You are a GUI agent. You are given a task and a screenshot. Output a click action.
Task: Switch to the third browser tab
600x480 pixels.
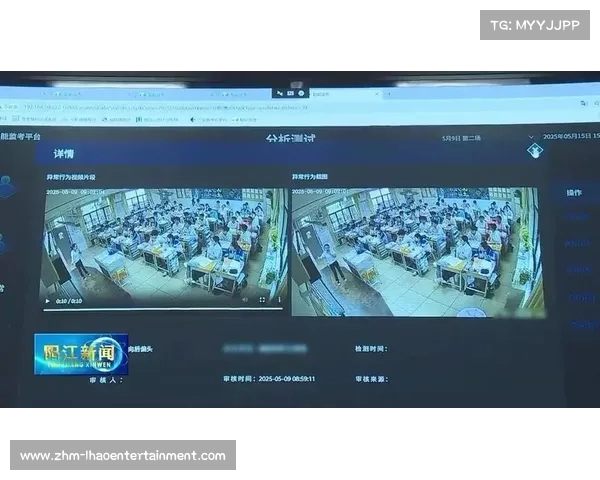(x=228, y=94)
